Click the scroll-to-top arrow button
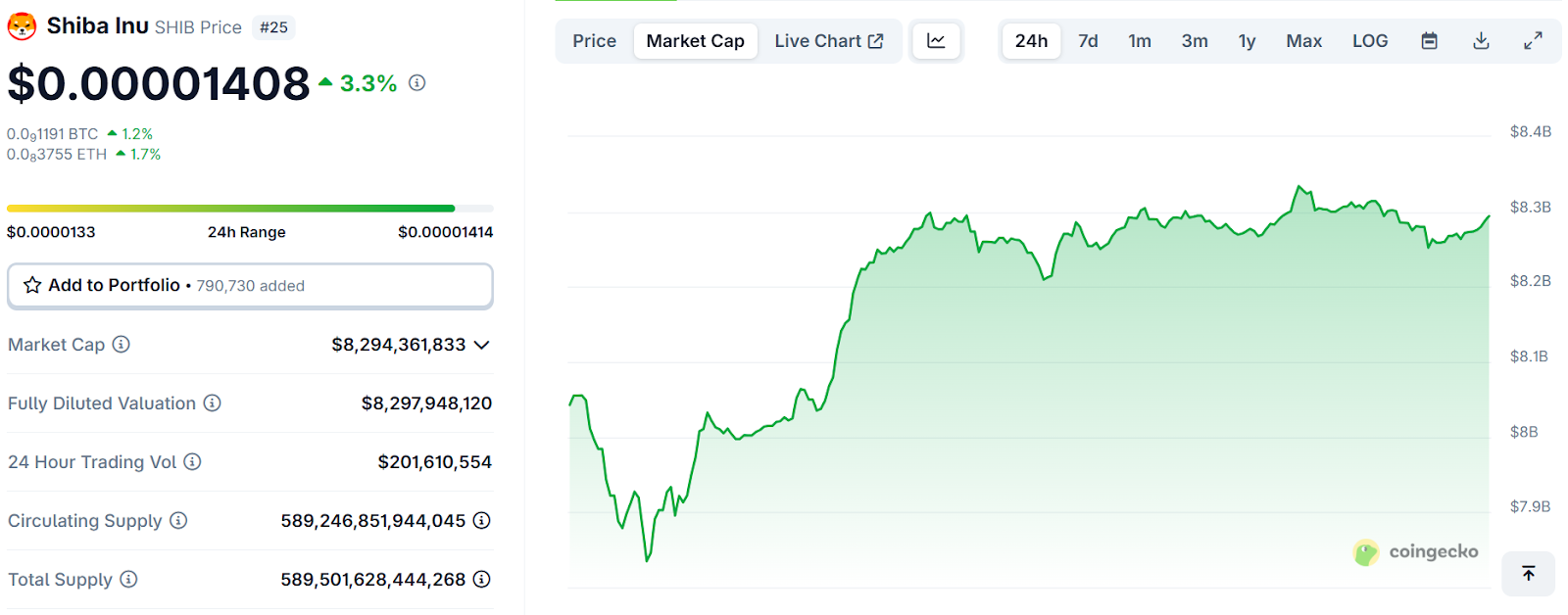Image resolution: width=1568 pixels, height=615 pixels. click(x=1528, y=573)
